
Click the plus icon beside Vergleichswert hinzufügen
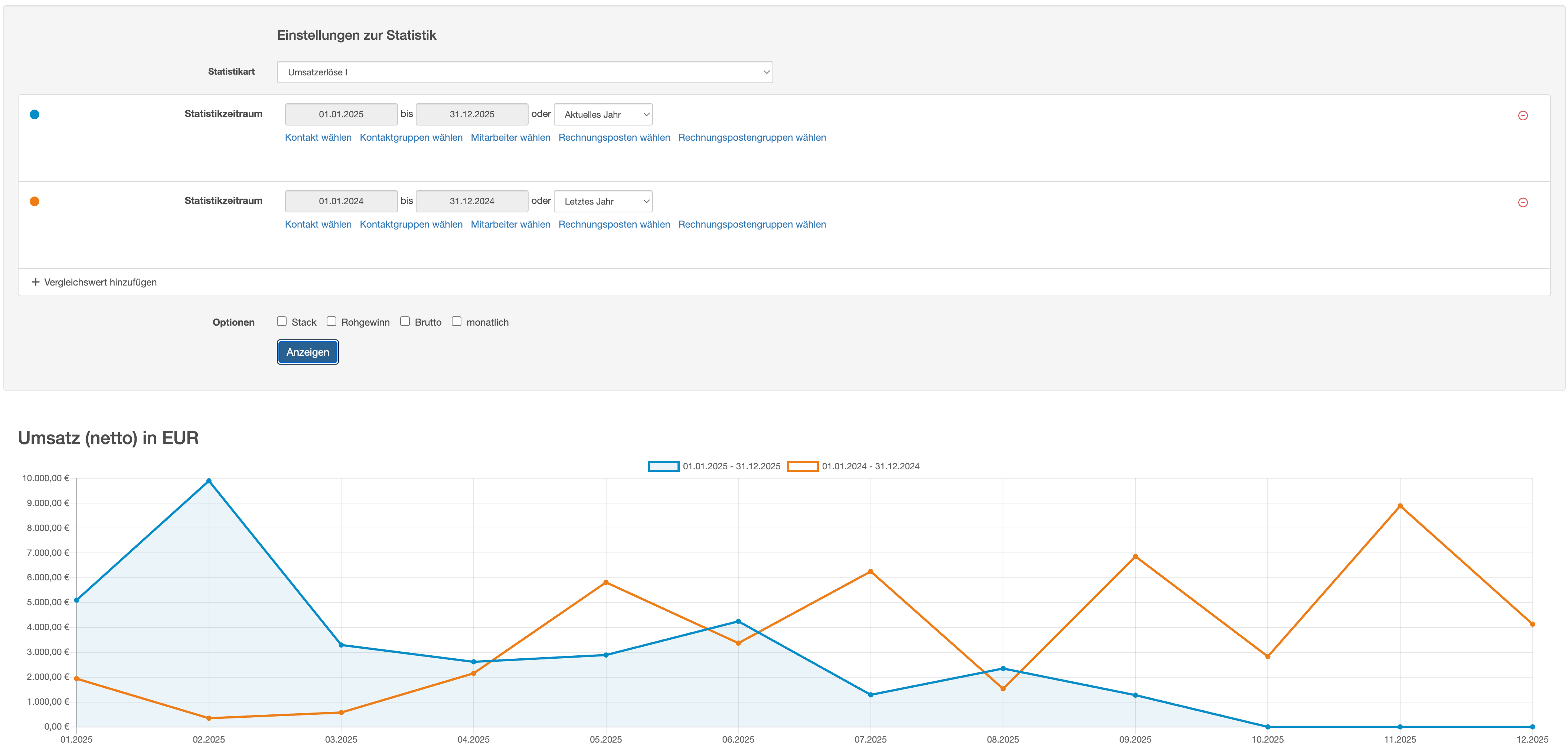(x=36, y=282)
